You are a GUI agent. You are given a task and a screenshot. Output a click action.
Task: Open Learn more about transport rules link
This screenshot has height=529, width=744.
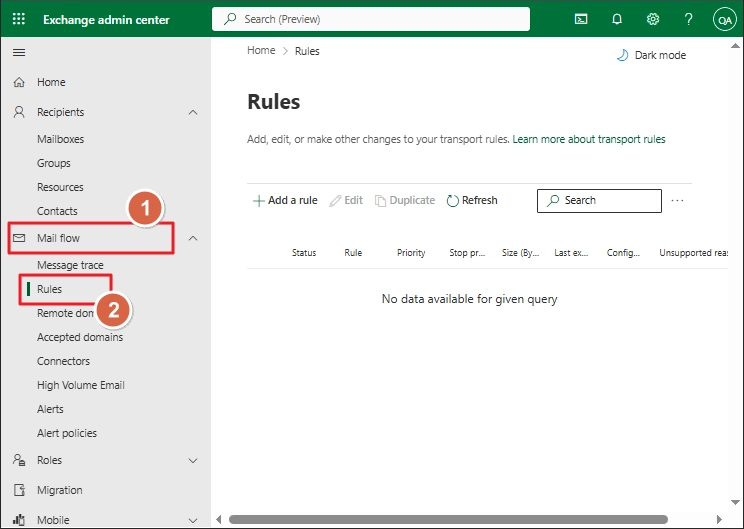pyautogui.click(x=589, y=139)
